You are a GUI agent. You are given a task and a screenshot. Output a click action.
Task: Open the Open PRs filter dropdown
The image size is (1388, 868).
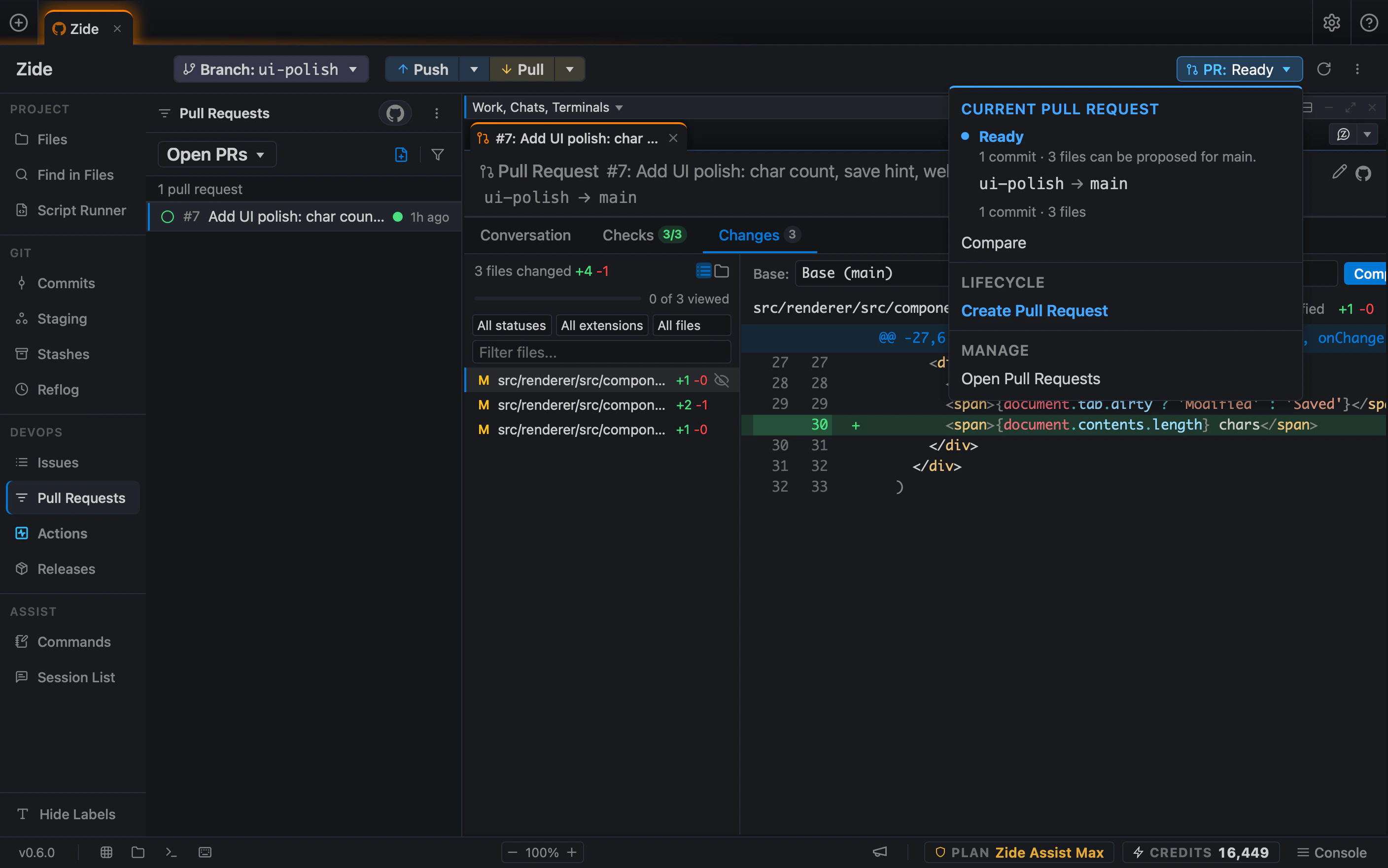(x=217, y=154)
